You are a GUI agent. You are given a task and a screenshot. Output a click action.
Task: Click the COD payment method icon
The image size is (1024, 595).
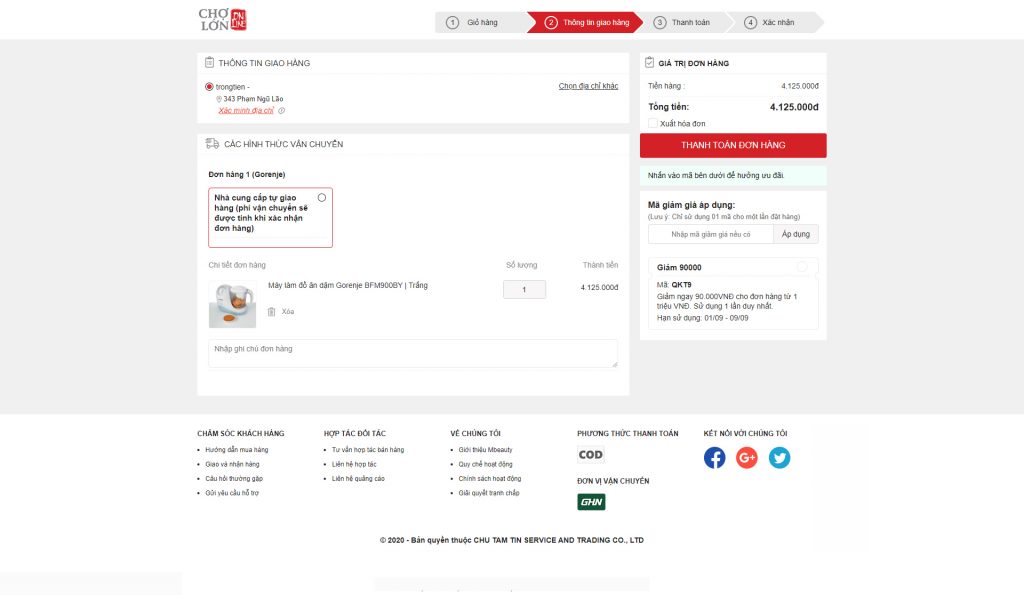click(x=590, y=455)
